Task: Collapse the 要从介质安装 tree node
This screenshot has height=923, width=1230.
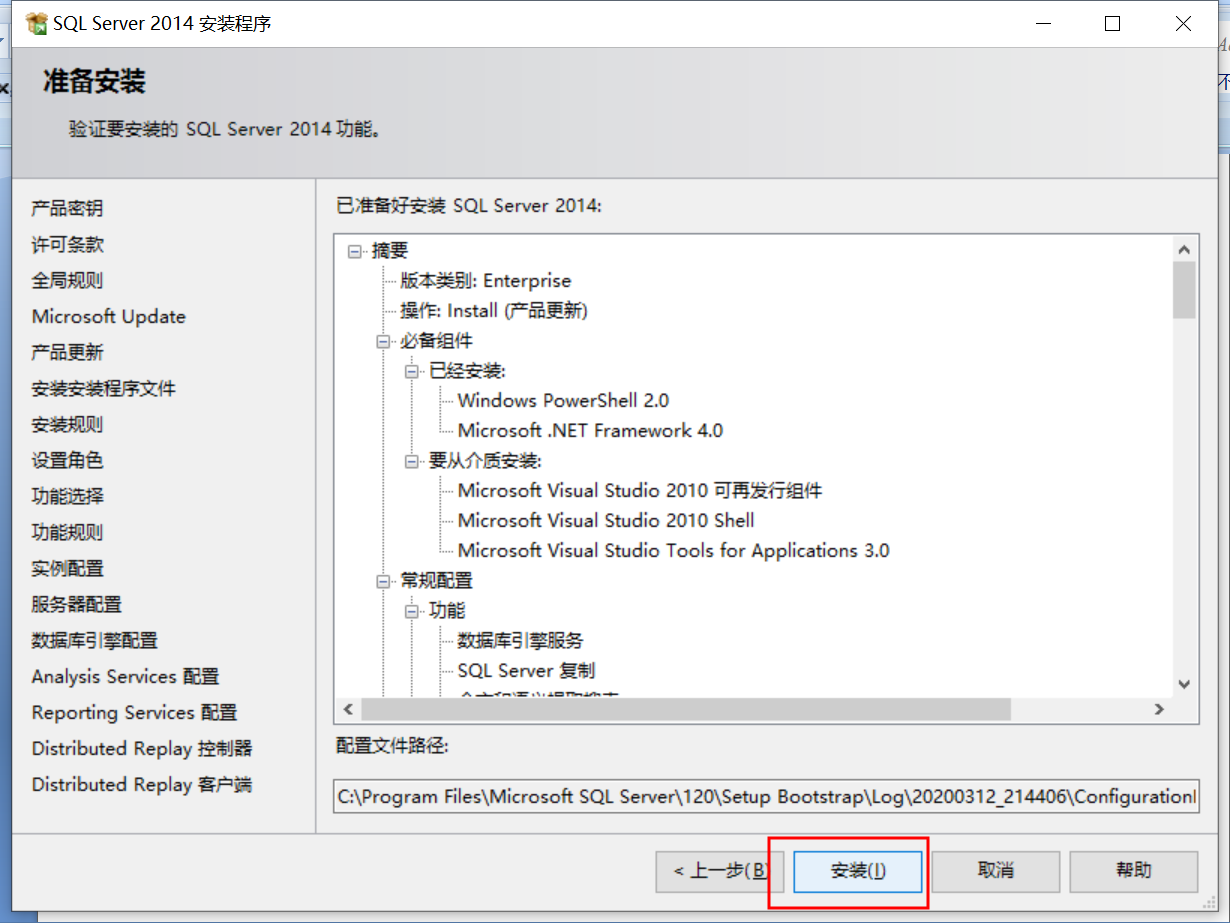Action: point(412,461)
